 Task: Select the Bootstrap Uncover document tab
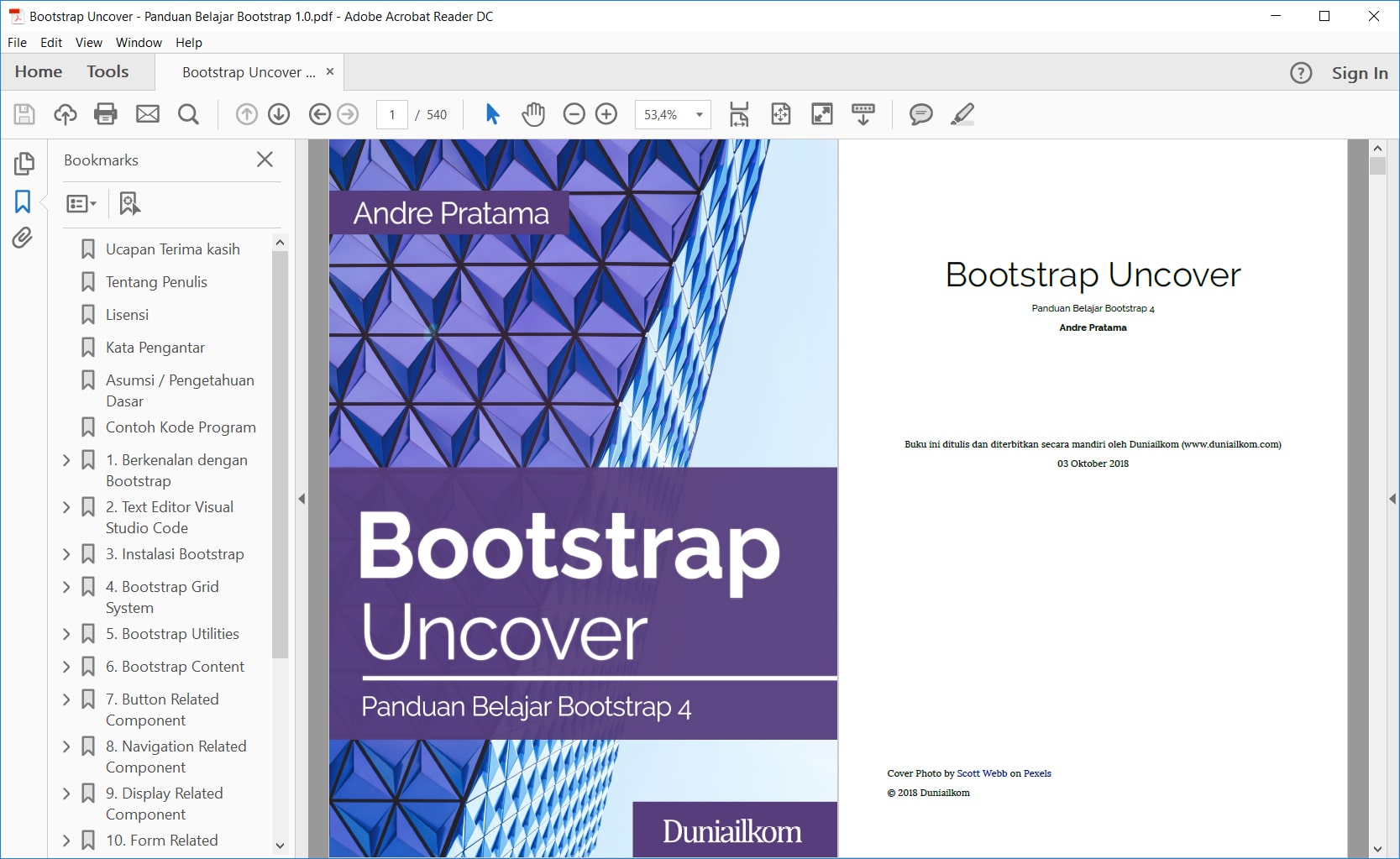click(249, 72)
